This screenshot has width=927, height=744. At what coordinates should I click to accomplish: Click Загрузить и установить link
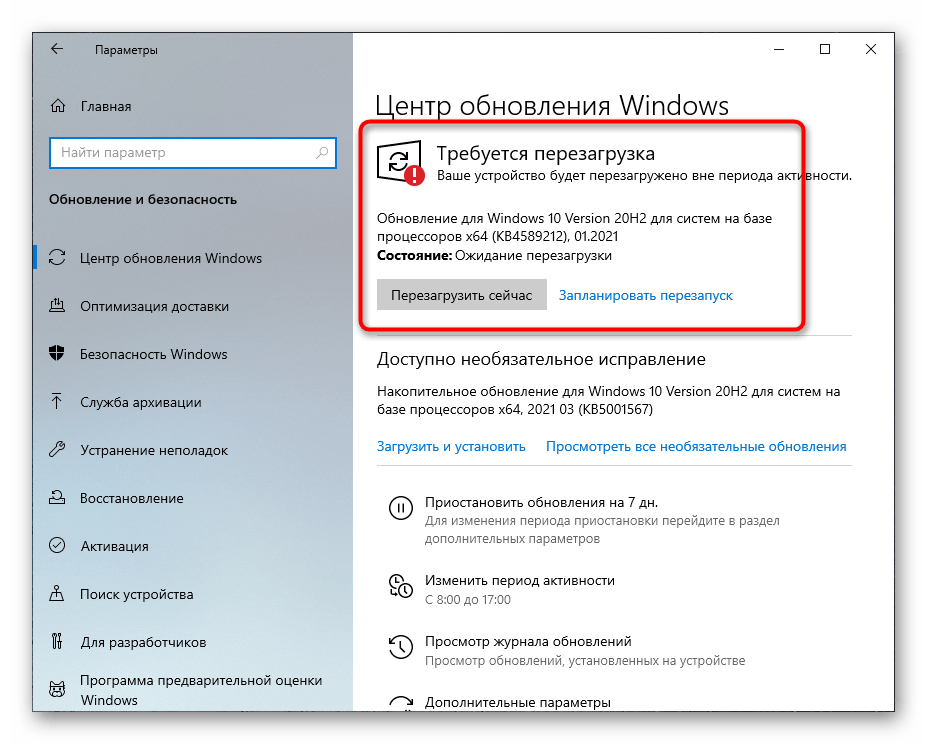[x=451, y=447]
